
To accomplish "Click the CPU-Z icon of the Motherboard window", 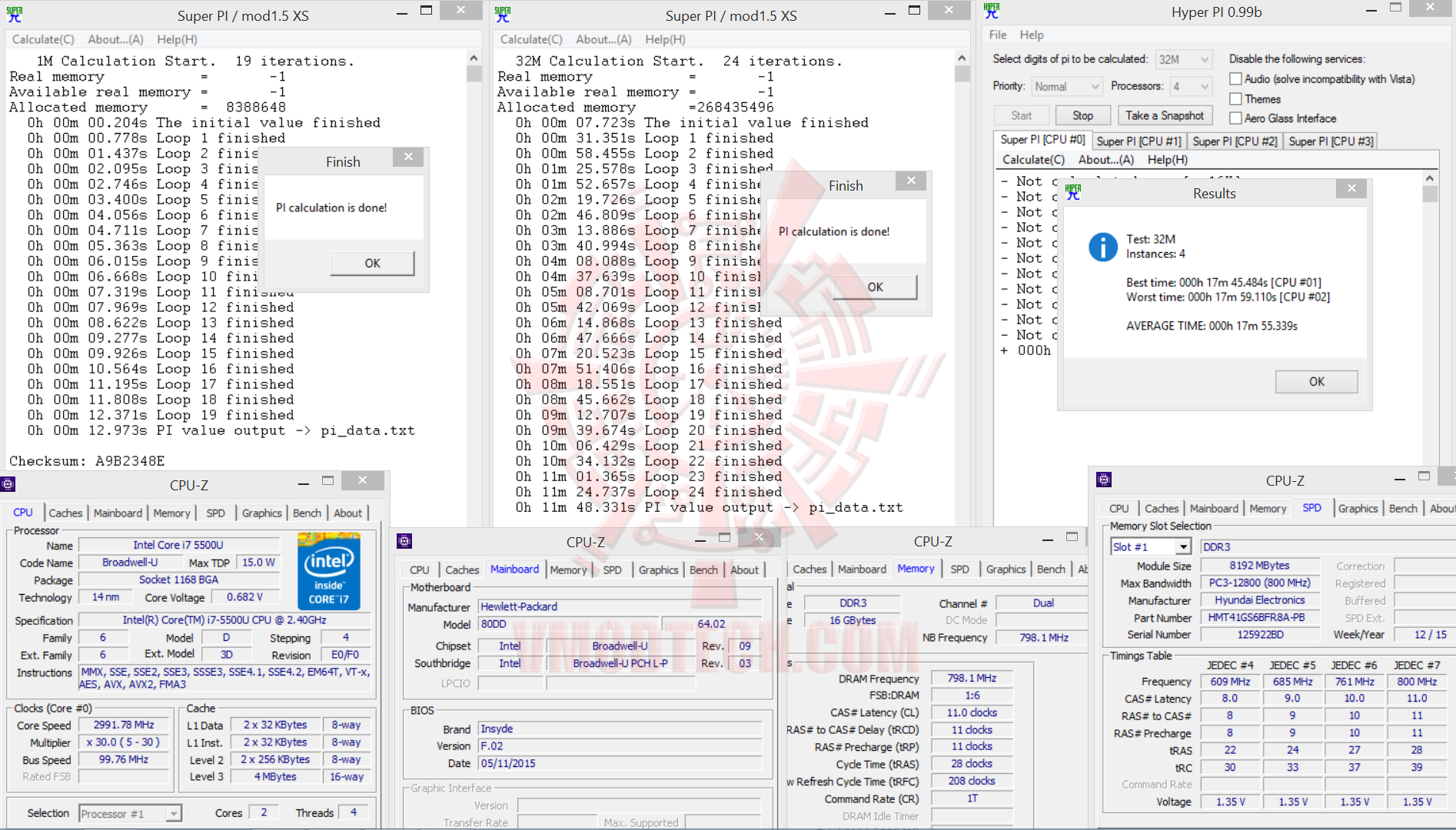I will pyautogui.click(x=404, y=541).
